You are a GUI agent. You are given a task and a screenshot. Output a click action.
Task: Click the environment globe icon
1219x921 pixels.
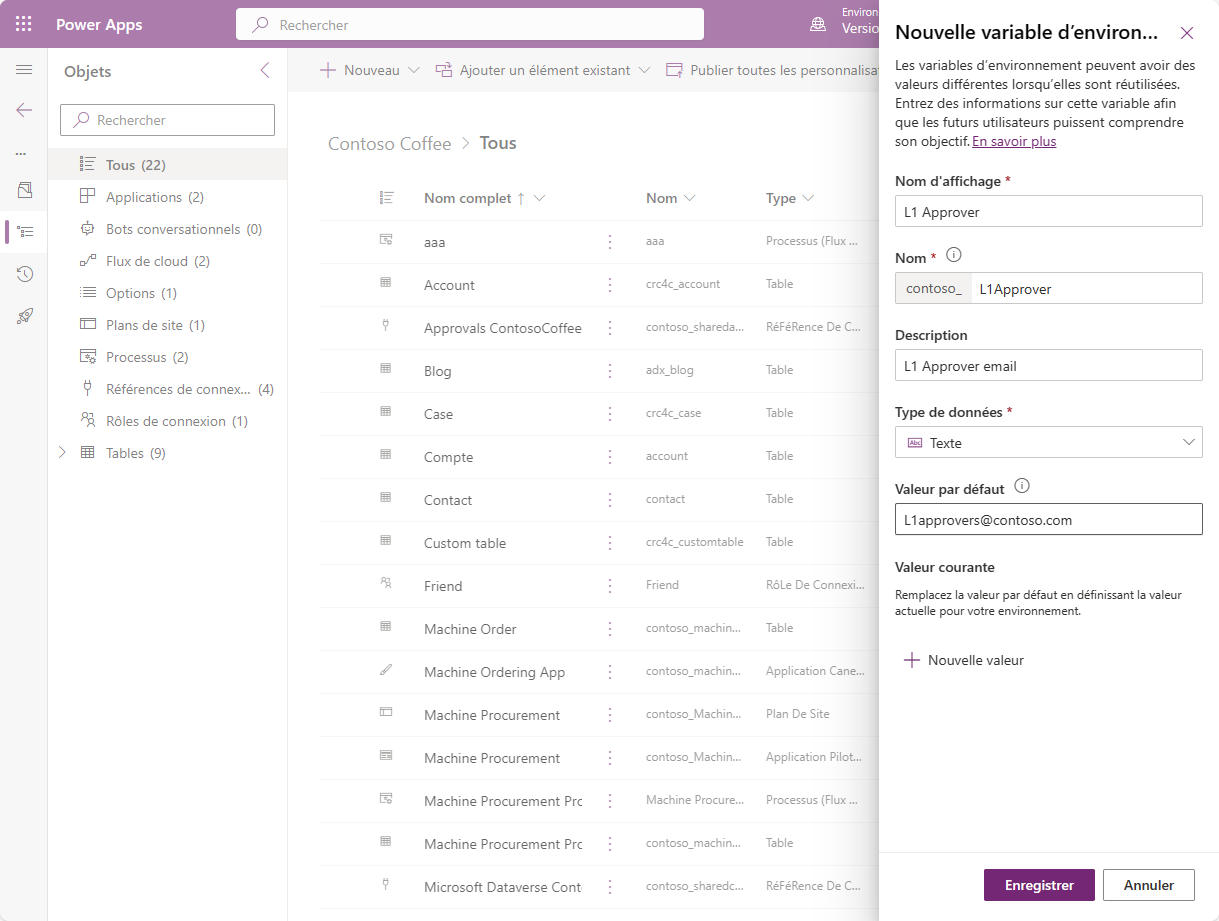[818, 24]
